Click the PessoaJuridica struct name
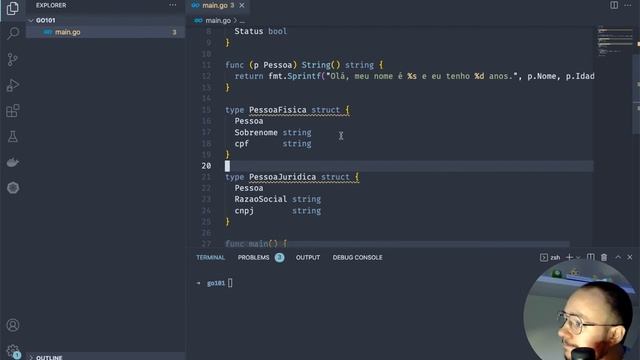Screen dimensions: 640x360 (x=282, y=177)
